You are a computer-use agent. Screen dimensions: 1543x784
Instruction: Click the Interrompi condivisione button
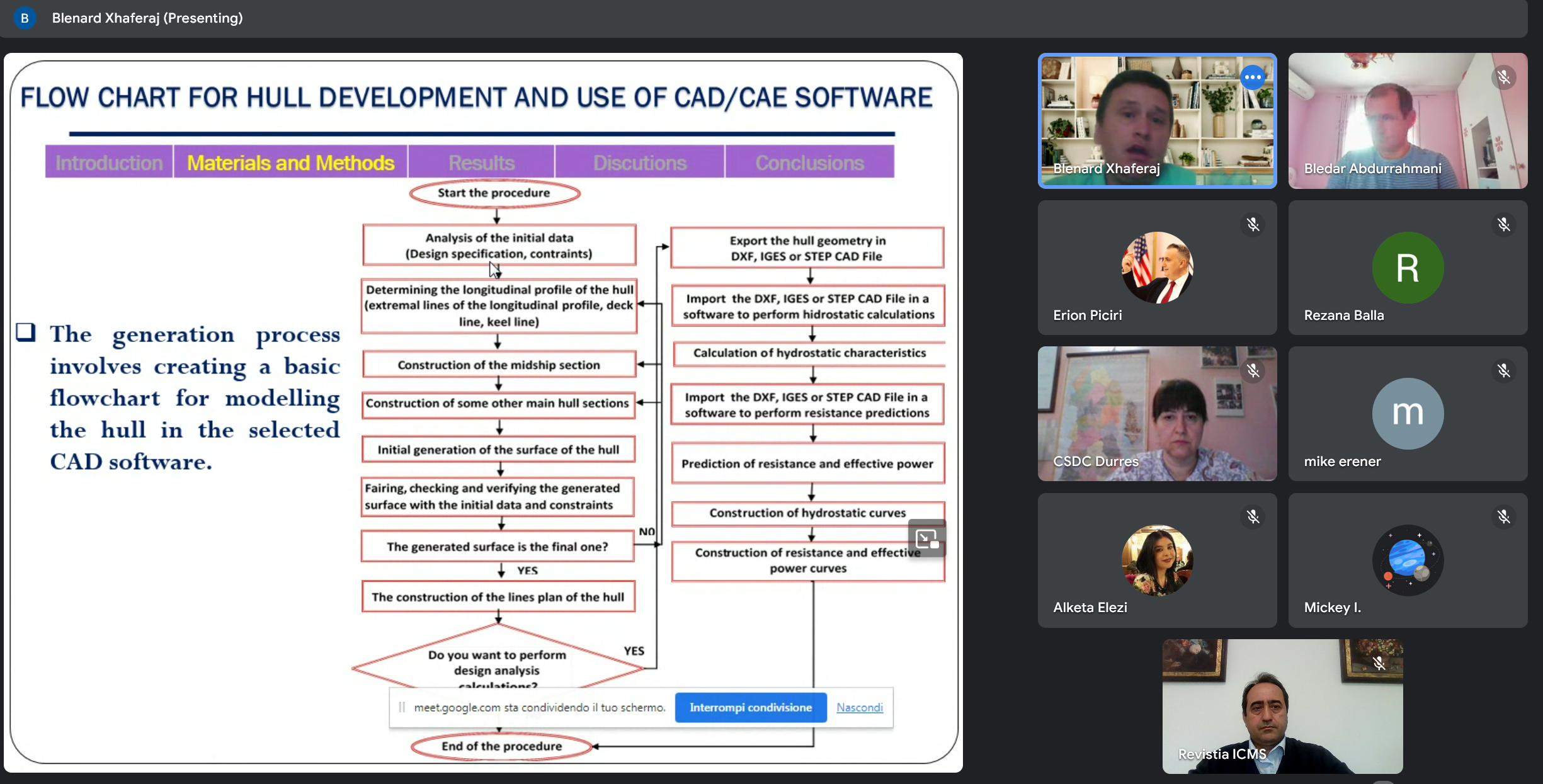(750, 708)
